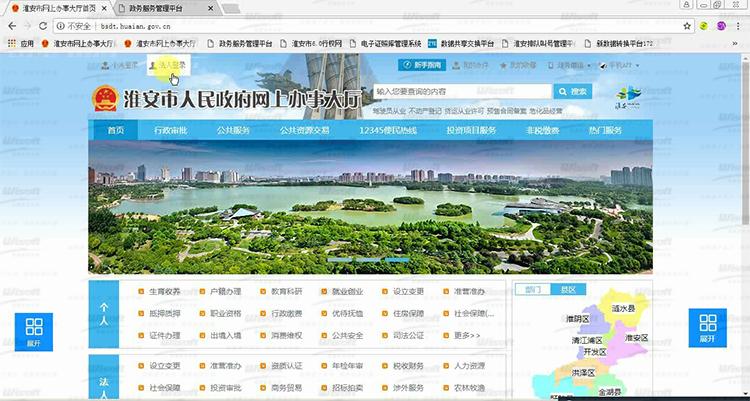
Task: Switch to the 县区 map tab
Action: coord(568,289)
